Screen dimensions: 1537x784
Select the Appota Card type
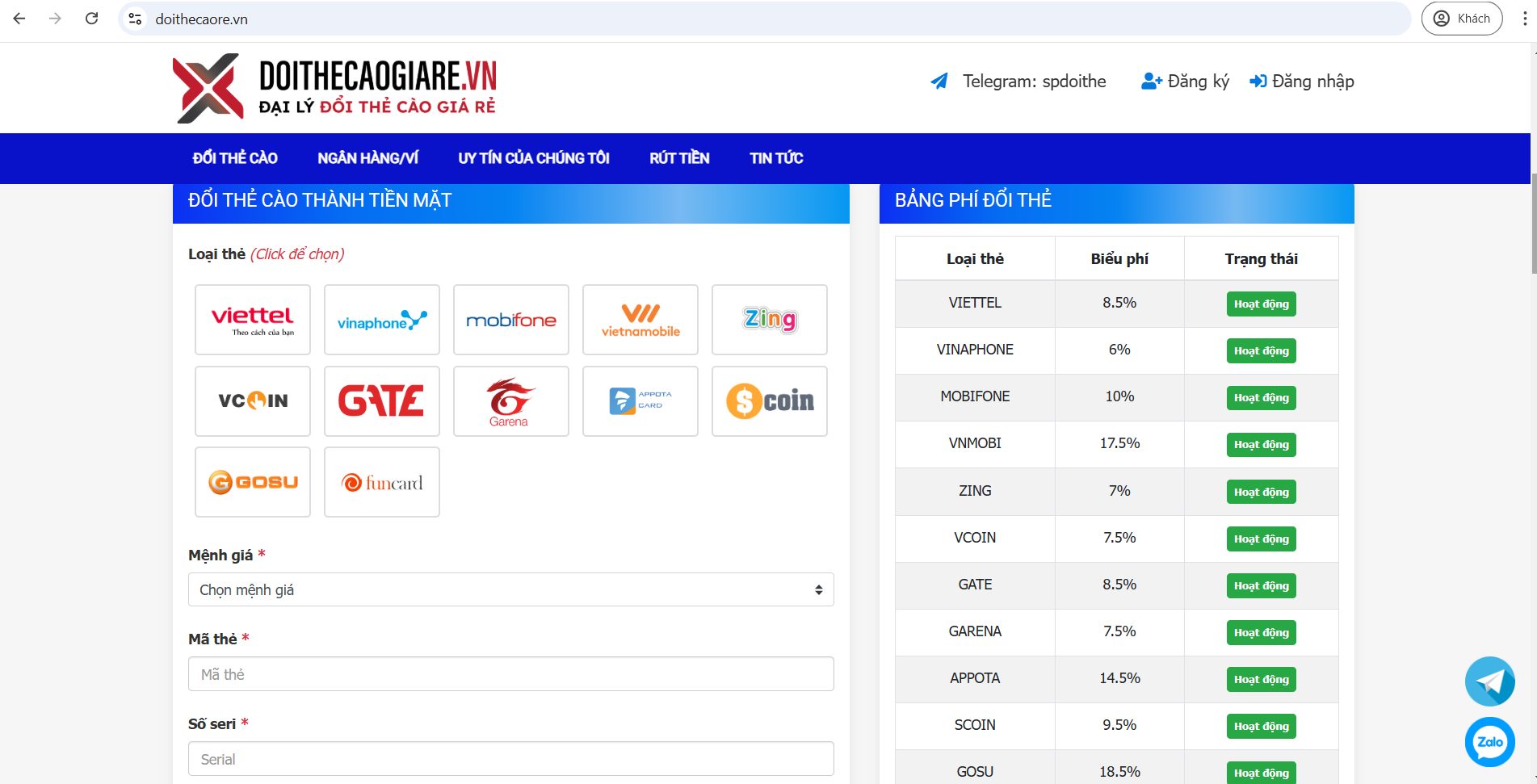[640, 401]
